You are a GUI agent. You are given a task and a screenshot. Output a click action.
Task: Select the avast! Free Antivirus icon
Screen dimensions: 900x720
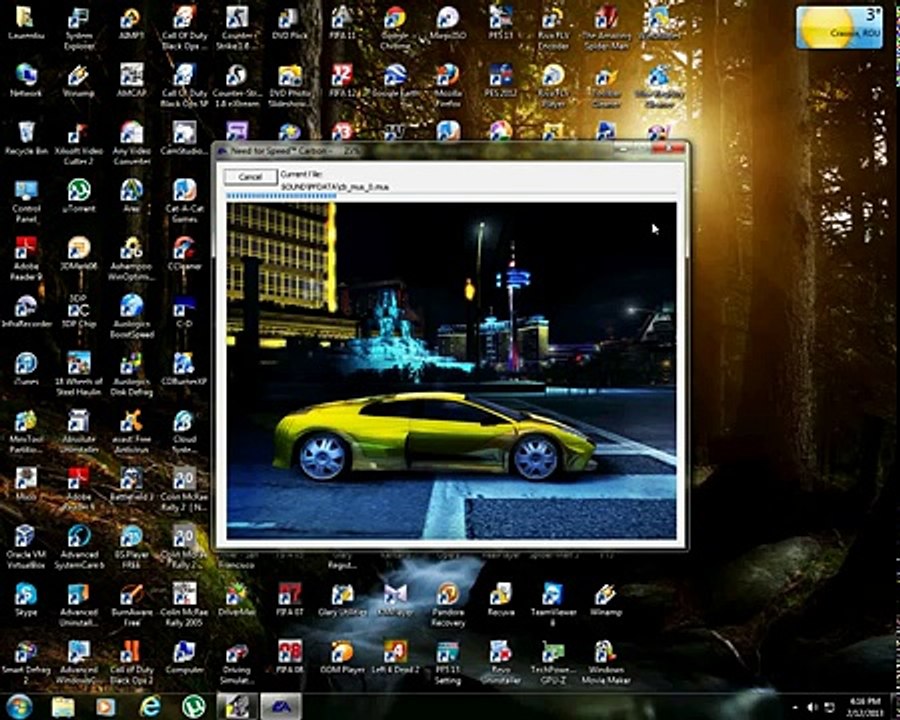131,432
